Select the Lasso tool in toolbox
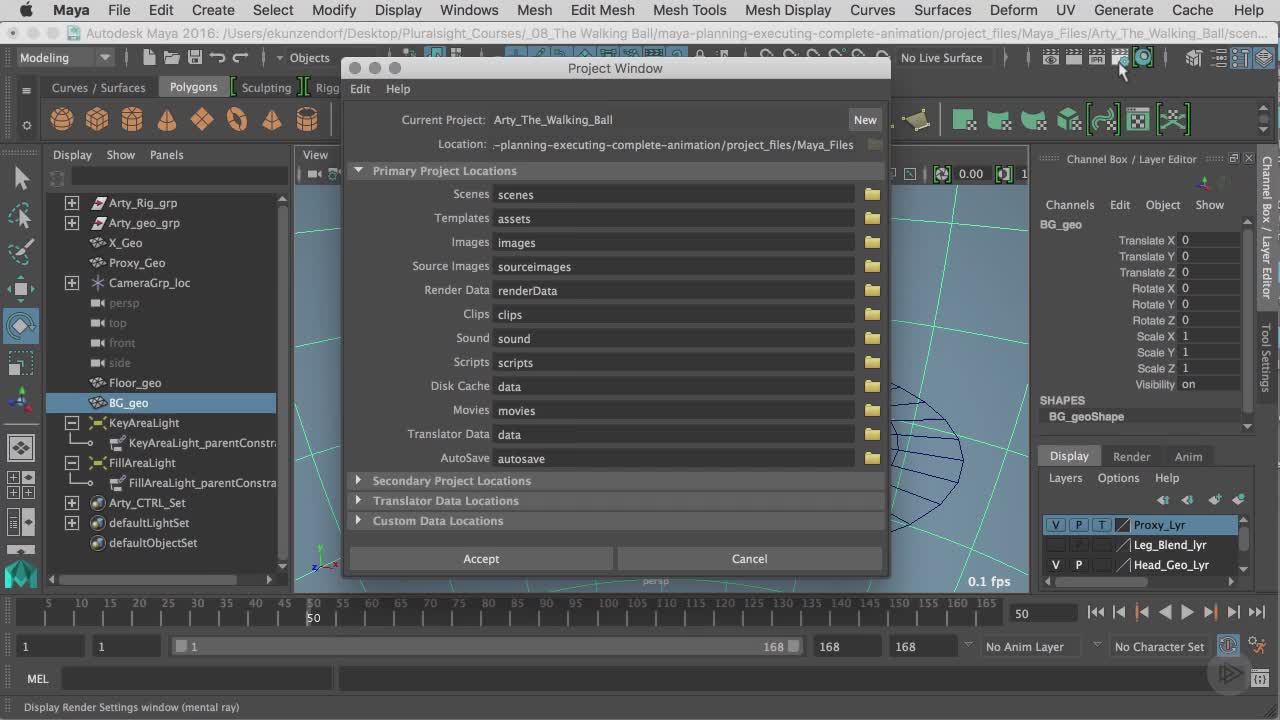This screenshot has width=1280, height=720. 21,216
